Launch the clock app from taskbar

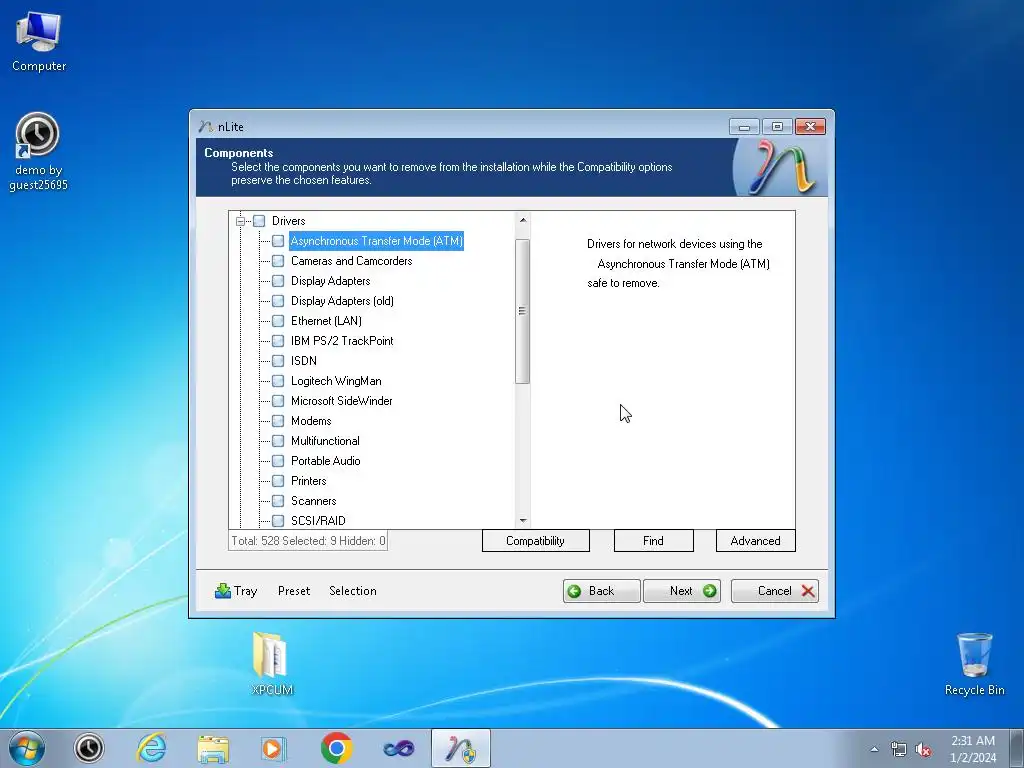tap(89, 748)
